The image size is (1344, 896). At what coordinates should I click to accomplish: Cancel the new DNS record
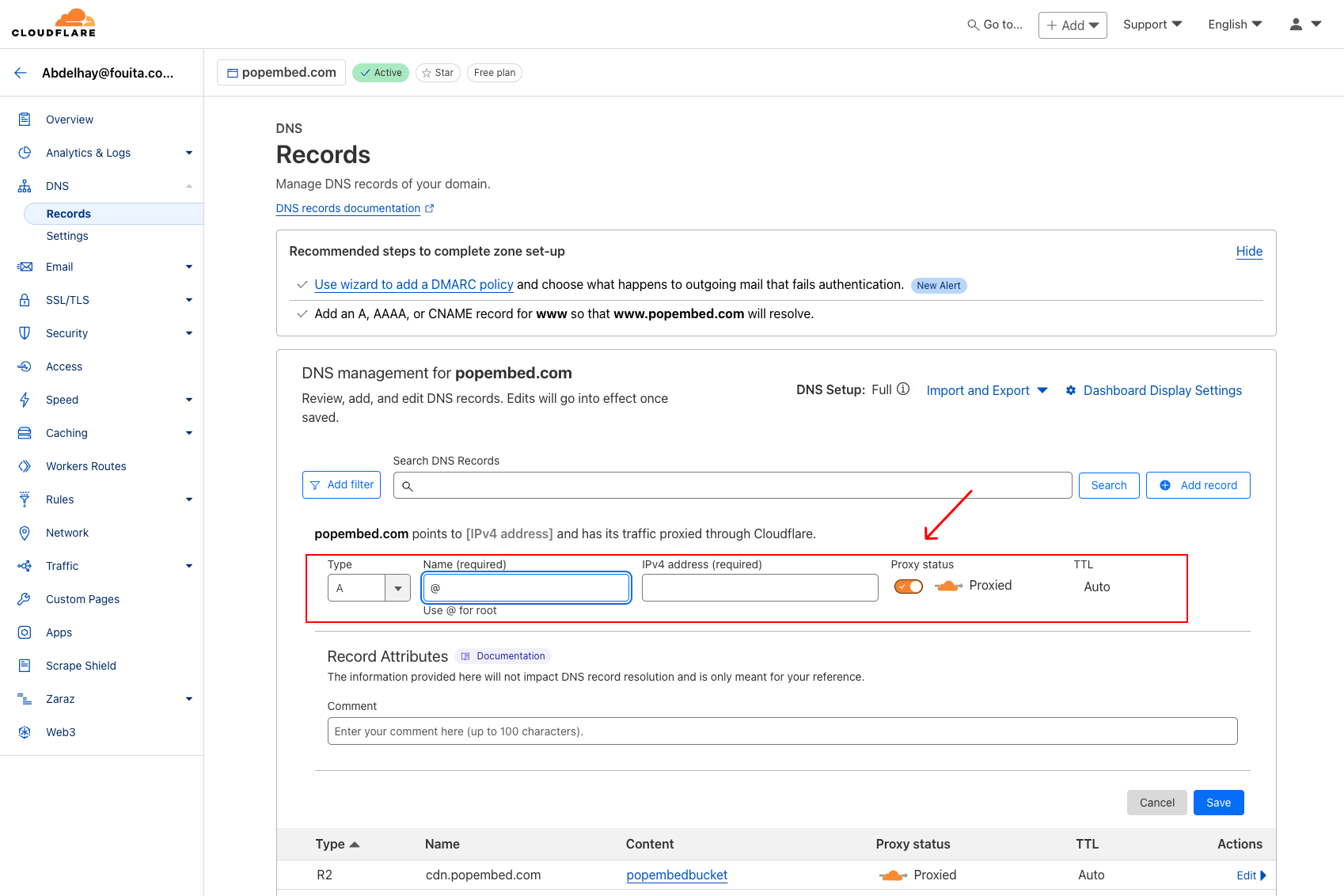coord(1157,803)
